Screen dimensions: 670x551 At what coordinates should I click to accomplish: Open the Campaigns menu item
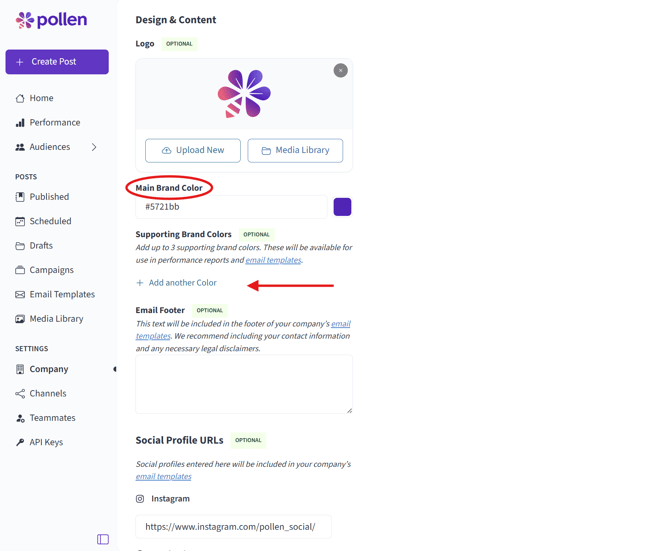(x=51, y=270)
